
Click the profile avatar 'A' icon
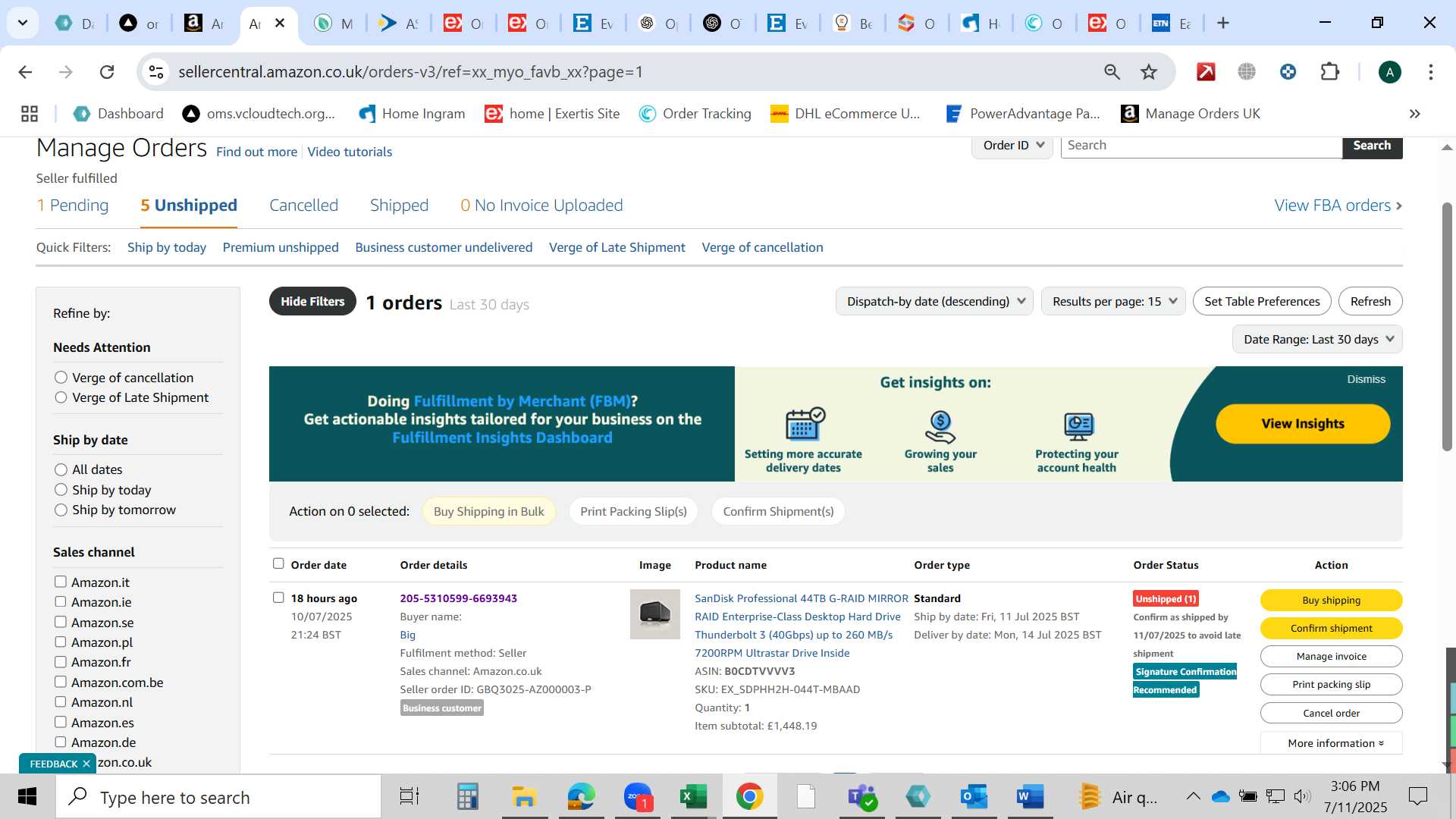pyautogui.click(x=1389, y=72)
